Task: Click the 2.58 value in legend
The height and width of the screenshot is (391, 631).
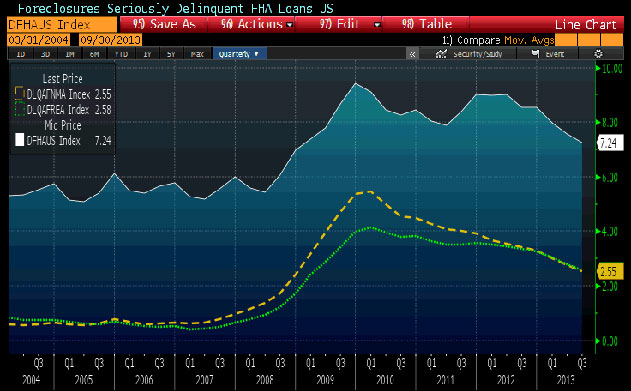Action: click(x=103, y=110)
